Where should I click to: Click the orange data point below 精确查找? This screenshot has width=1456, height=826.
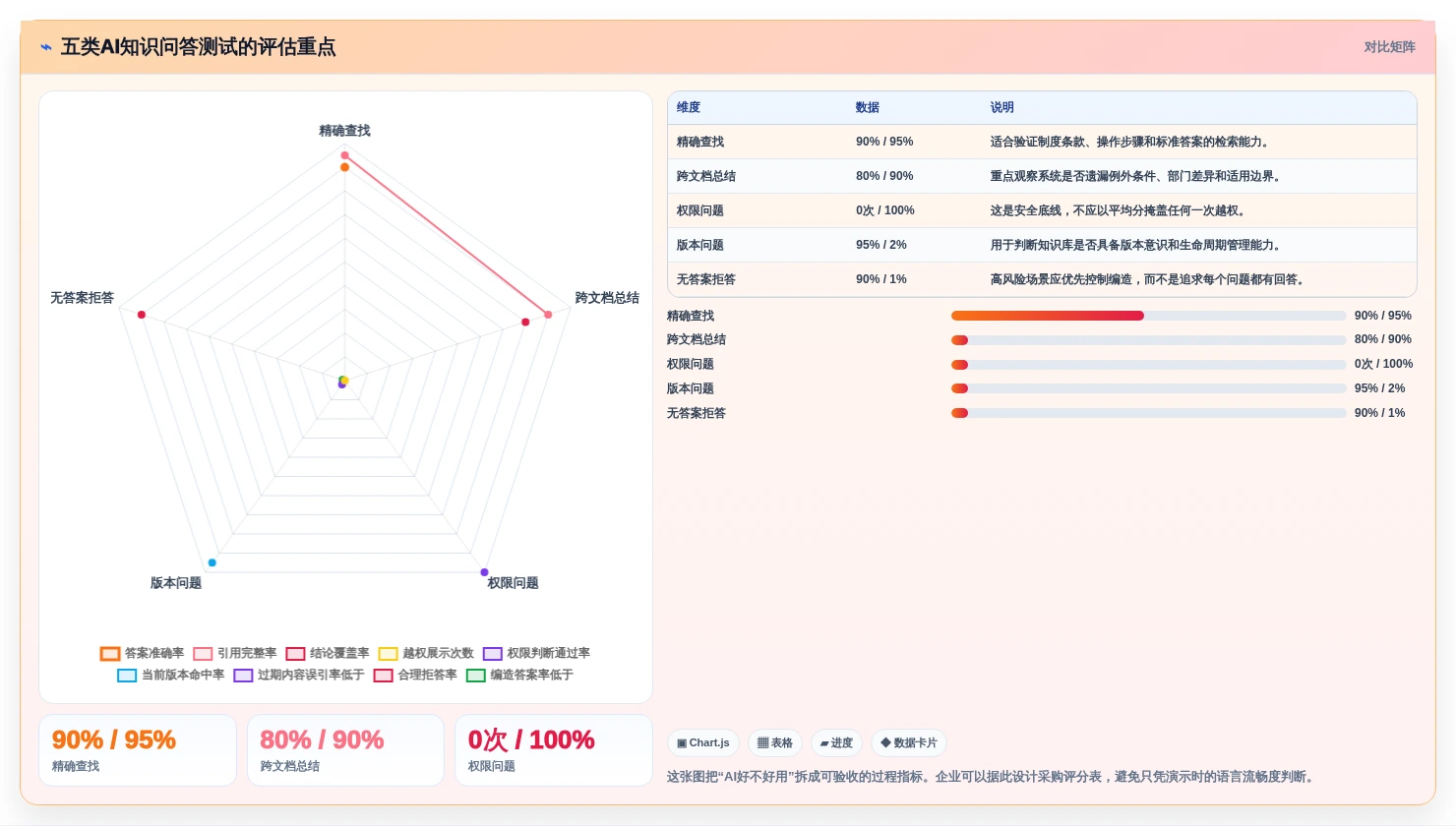[x=344, y=167]
